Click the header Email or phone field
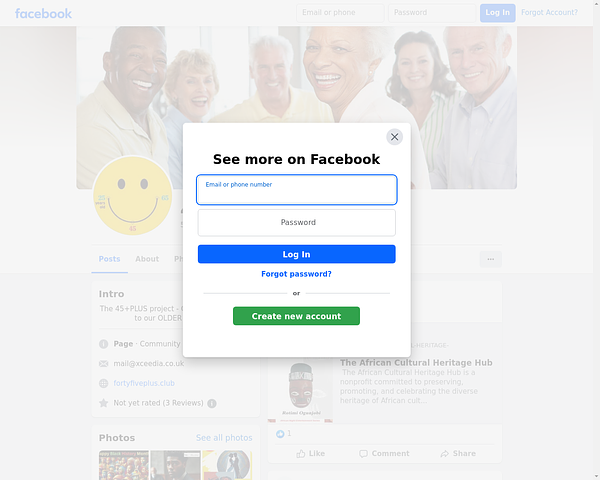Image resolution: width=600 pixels, height=480 pixels. 340,13
